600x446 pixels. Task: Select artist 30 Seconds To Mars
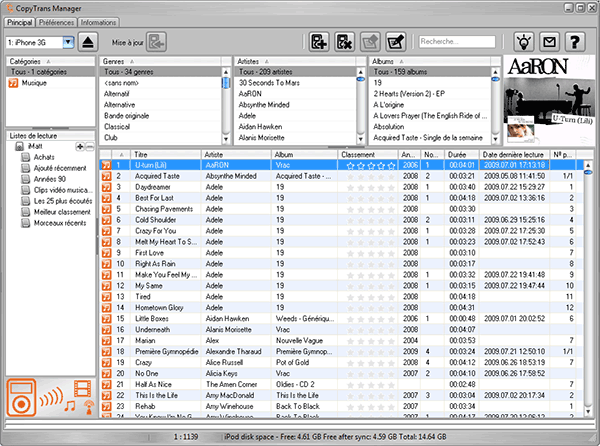point(295,83)
